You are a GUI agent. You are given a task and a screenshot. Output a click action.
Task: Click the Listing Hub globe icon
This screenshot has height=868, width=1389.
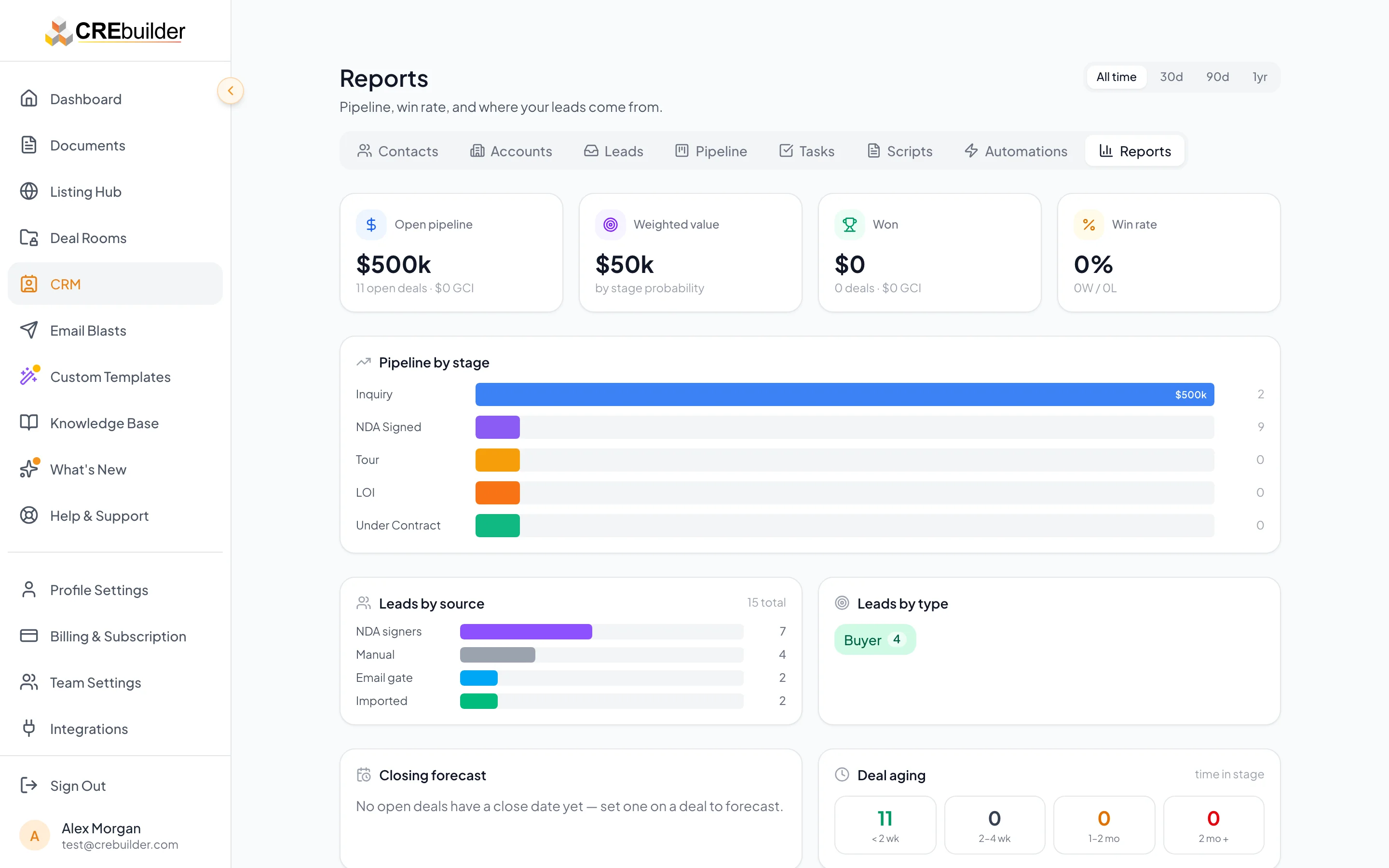29,191
